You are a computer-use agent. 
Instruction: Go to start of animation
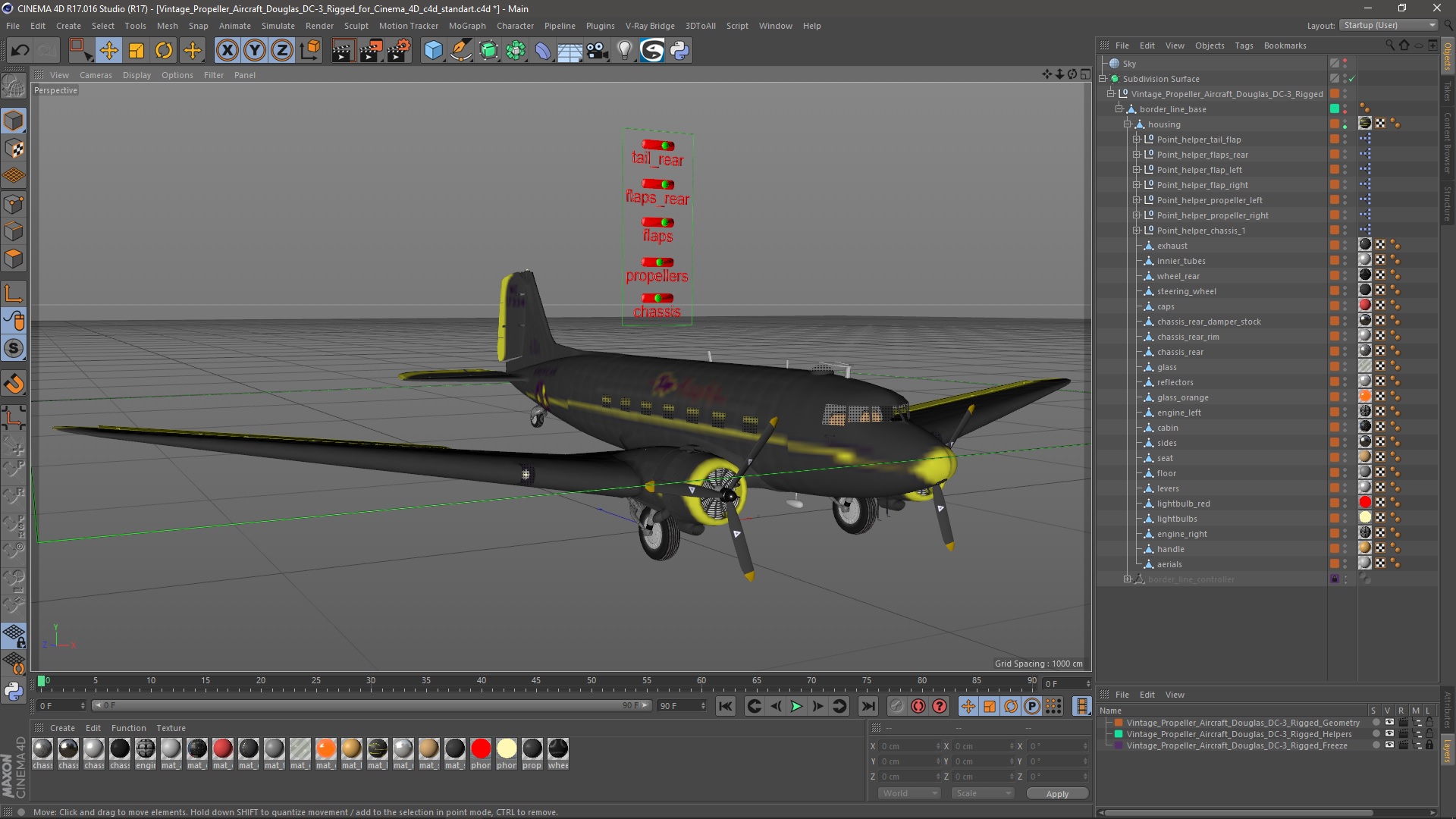(726, 706)
